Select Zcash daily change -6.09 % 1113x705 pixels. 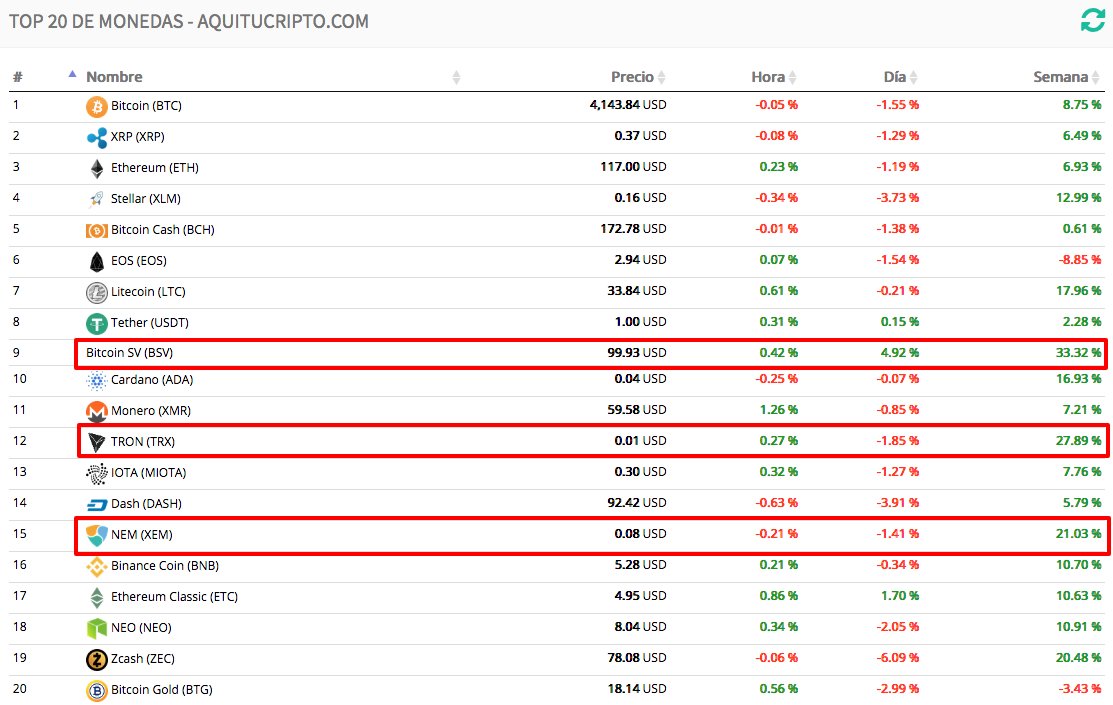897,658
